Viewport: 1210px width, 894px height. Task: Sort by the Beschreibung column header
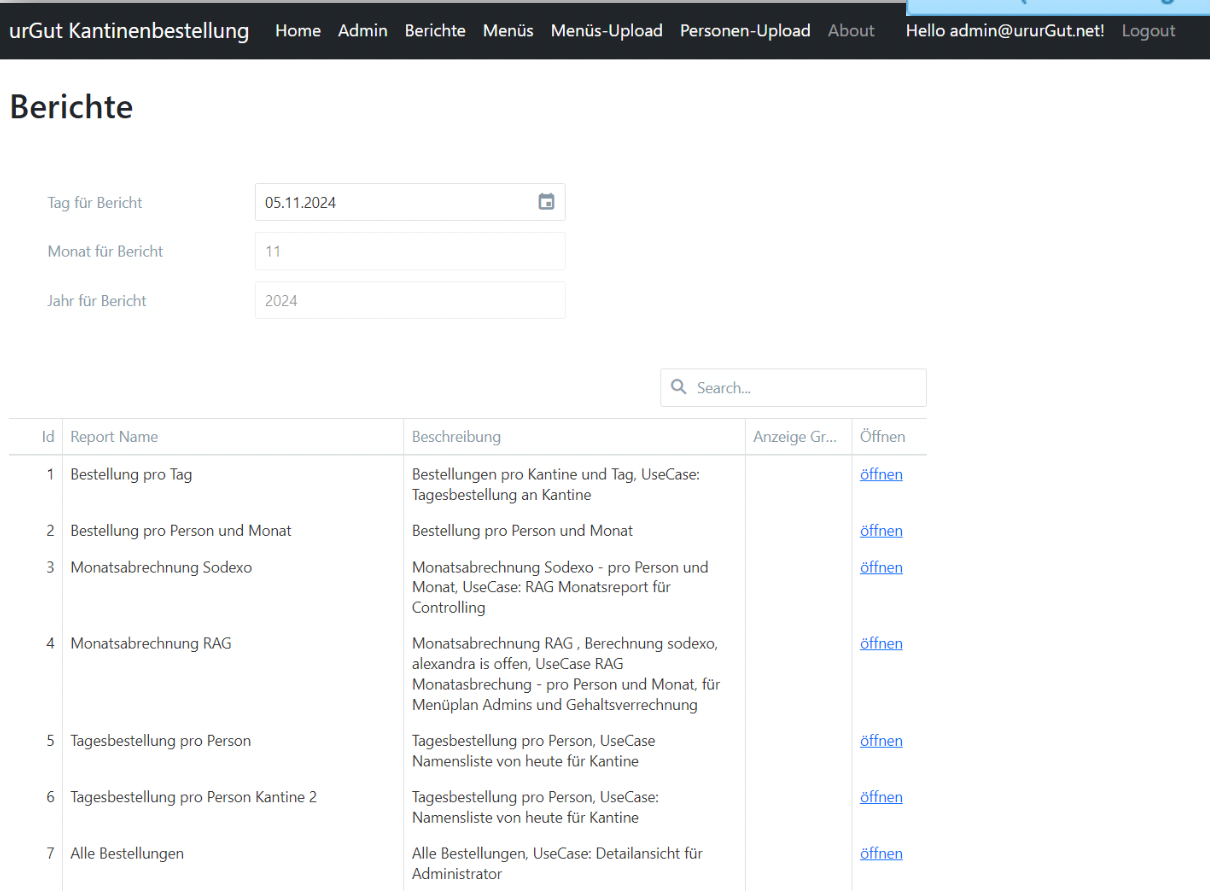point(456,437)
